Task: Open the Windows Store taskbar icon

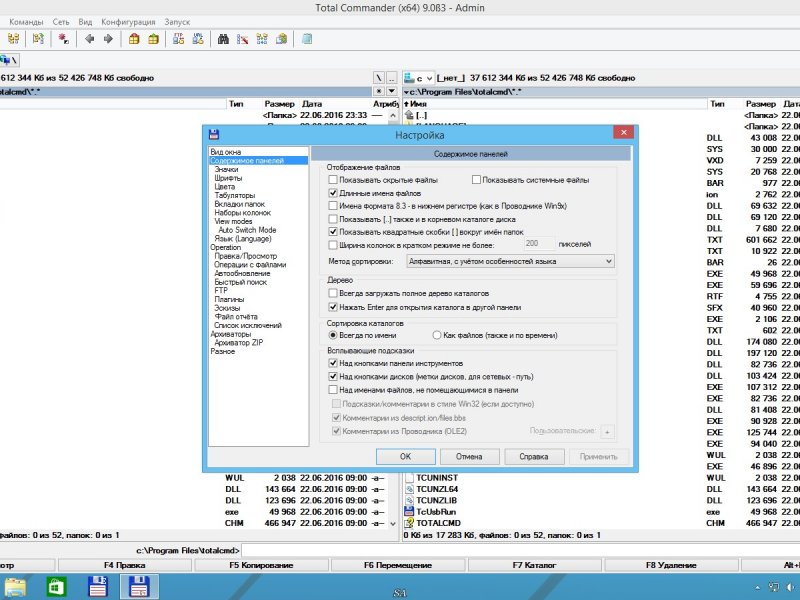Action: (x=56, y=587)
